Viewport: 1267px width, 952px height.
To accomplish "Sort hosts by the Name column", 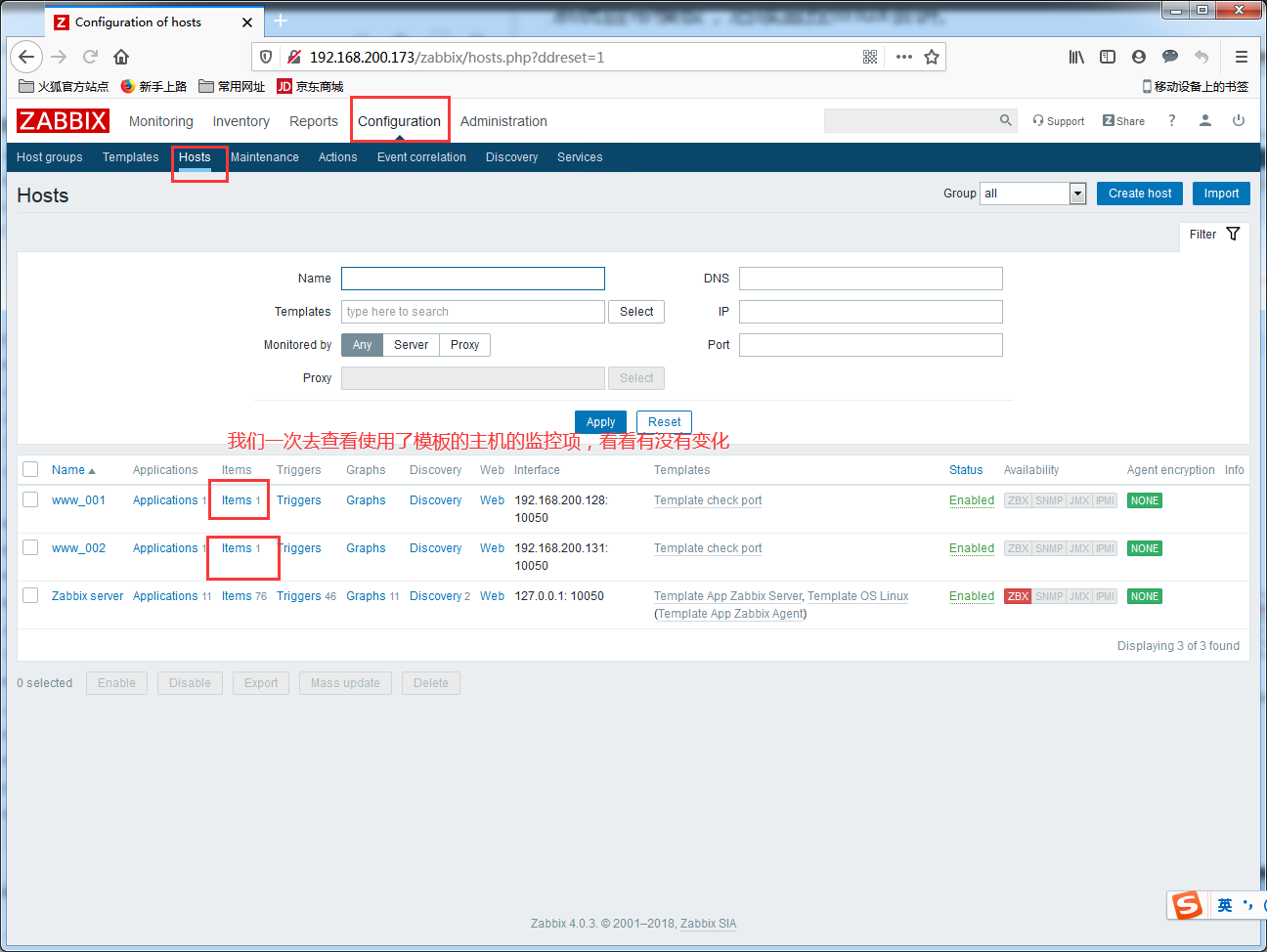I will pos(73,470).
